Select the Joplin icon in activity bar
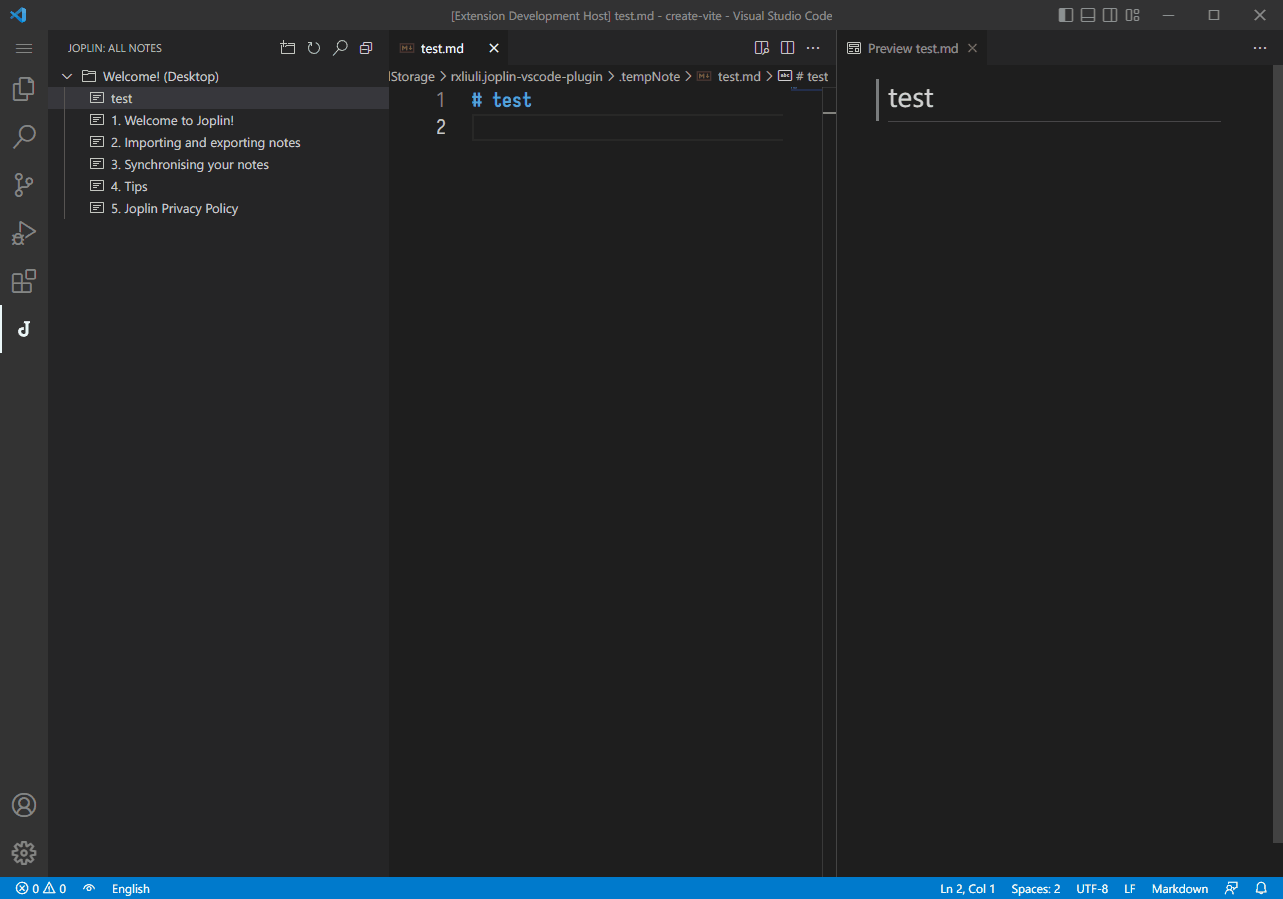This screenshot has width=1283, height=899. pos(24,329)
